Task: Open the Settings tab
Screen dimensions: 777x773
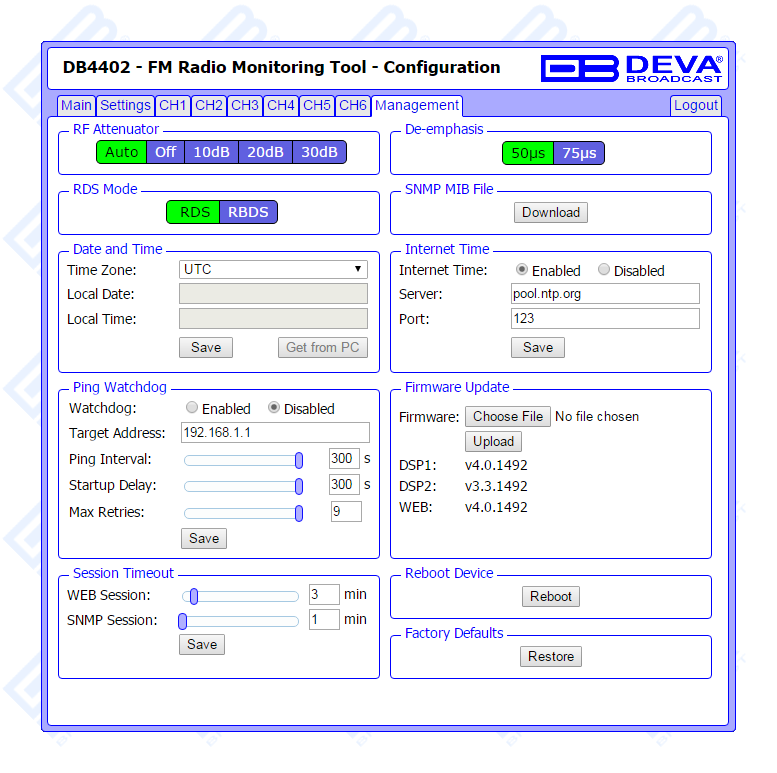Action: [x=125, y=105]
